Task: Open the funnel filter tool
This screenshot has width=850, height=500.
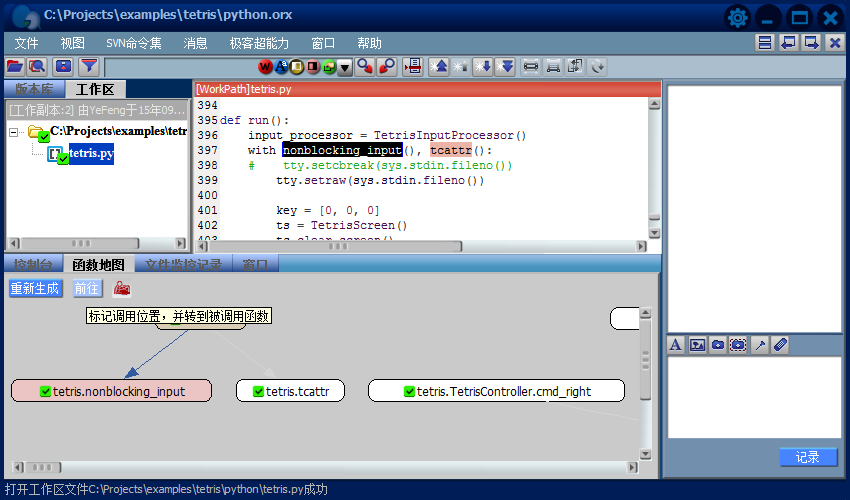Action: 89,67
